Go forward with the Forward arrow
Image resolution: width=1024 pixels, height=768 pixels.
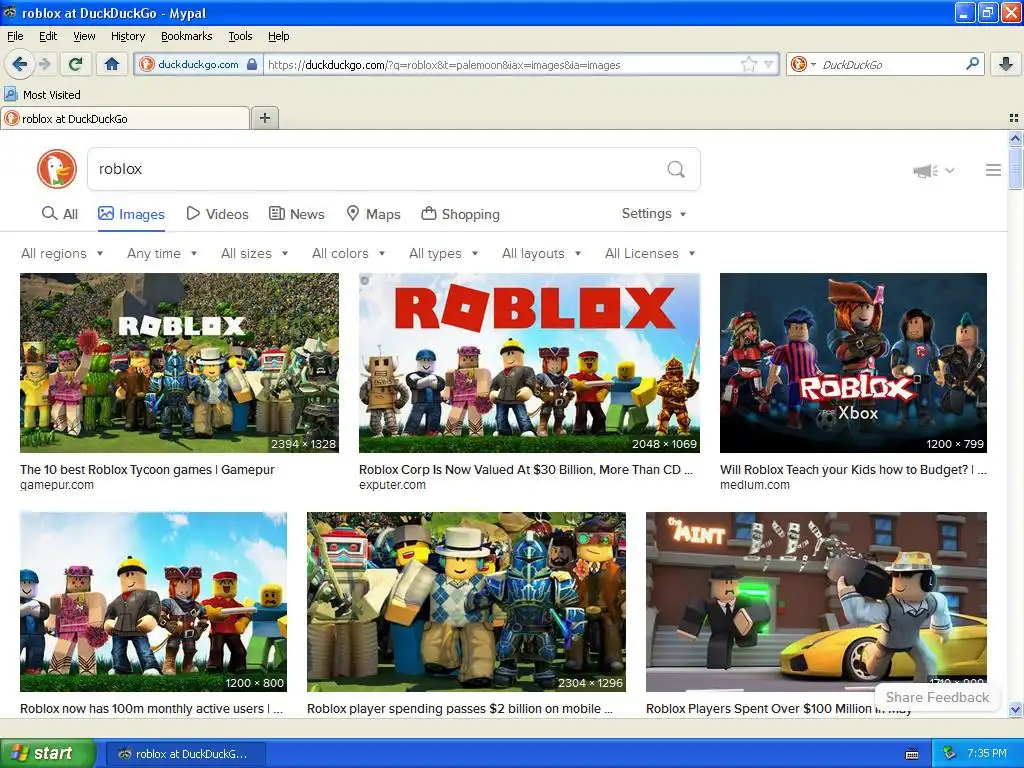pos(44,64)
